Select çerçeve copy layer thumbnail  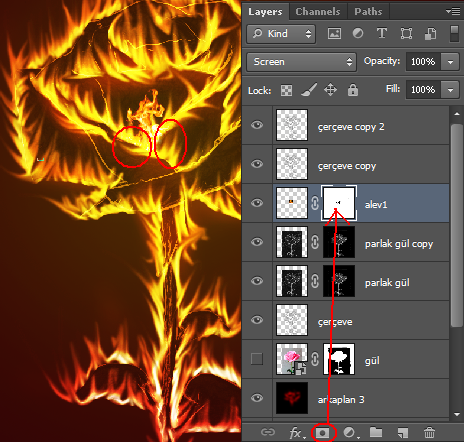292,164
